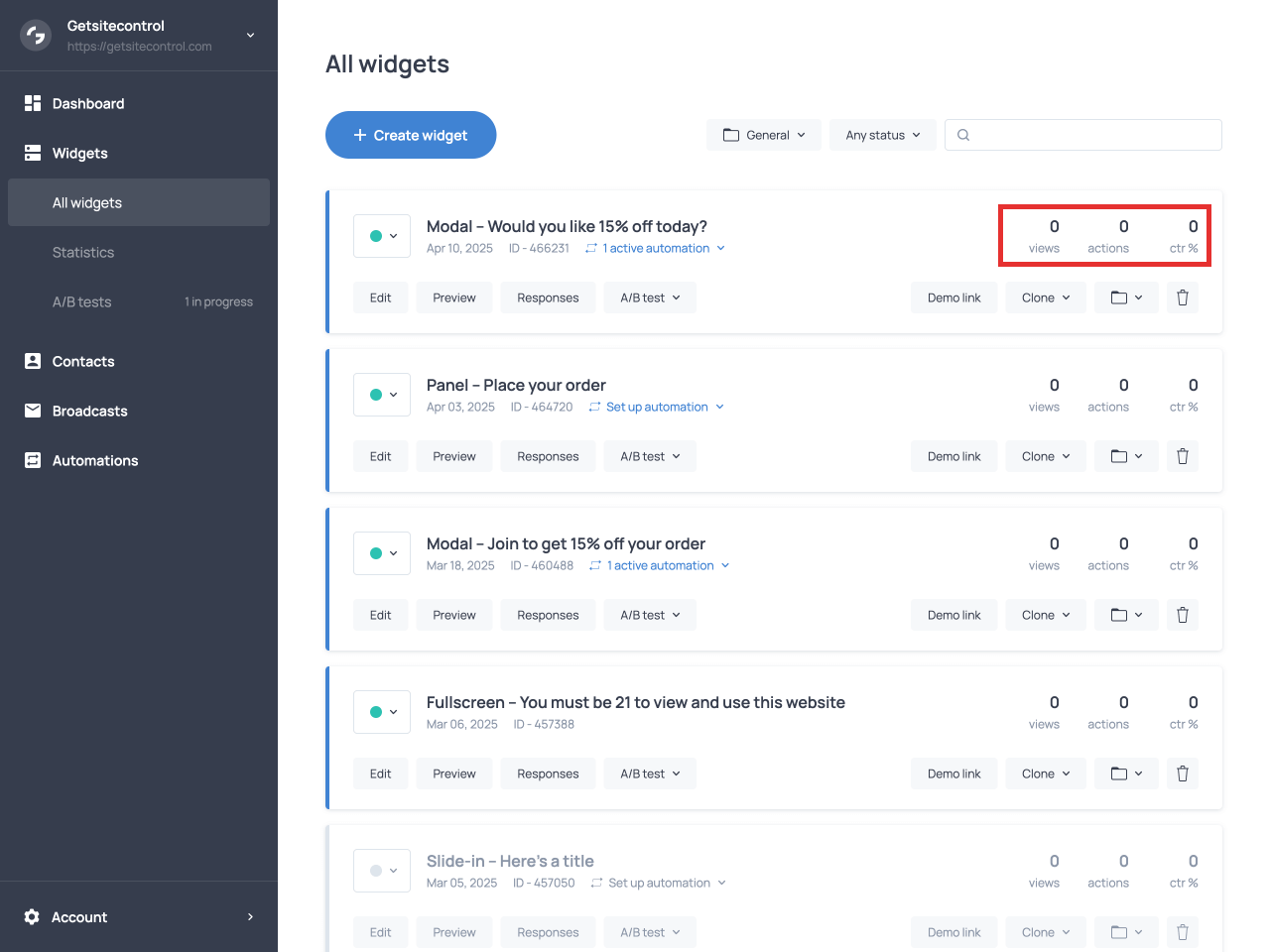Viewport: 1270px width, 952px height.
Task: Click the Create widget button
Action: 411,135
